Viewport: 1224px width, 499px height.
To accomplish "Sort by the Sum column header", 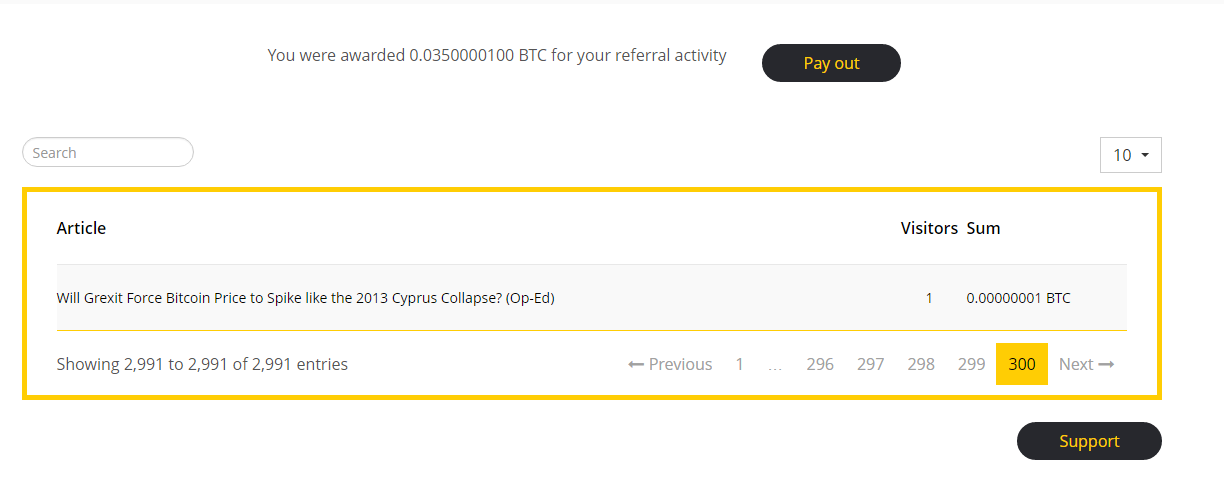I will 983,228.
